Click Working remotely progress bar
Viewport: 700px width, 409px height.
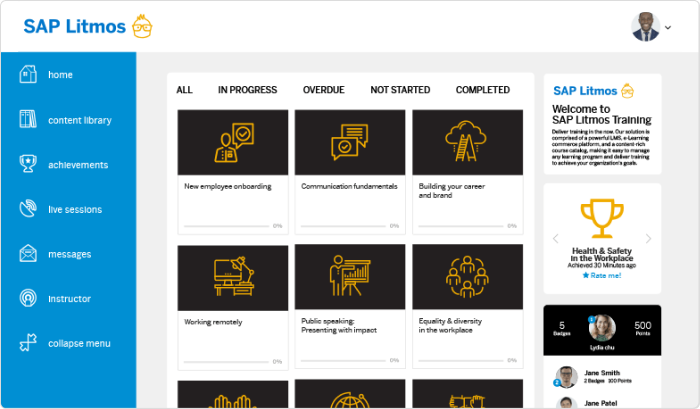tap(226, 362)
